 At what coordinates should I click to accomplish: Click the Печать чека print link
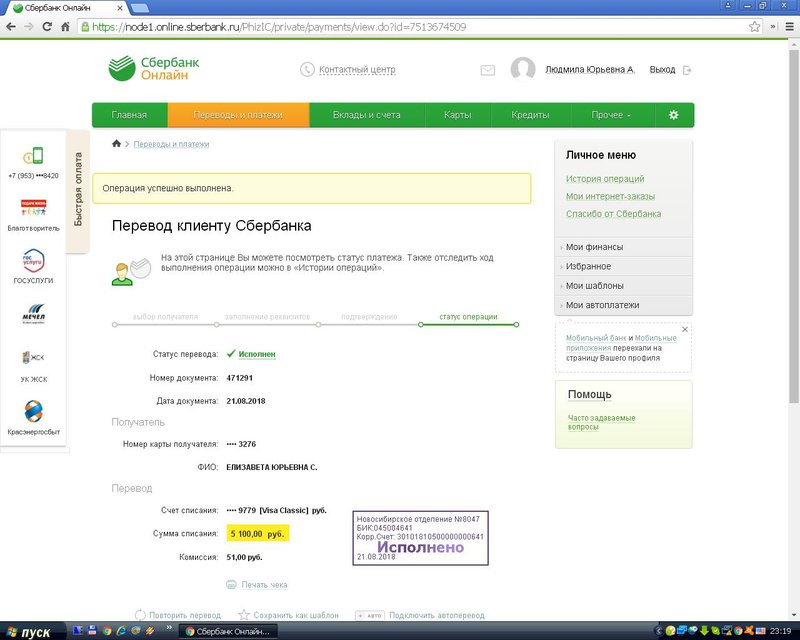click(264, 584)
